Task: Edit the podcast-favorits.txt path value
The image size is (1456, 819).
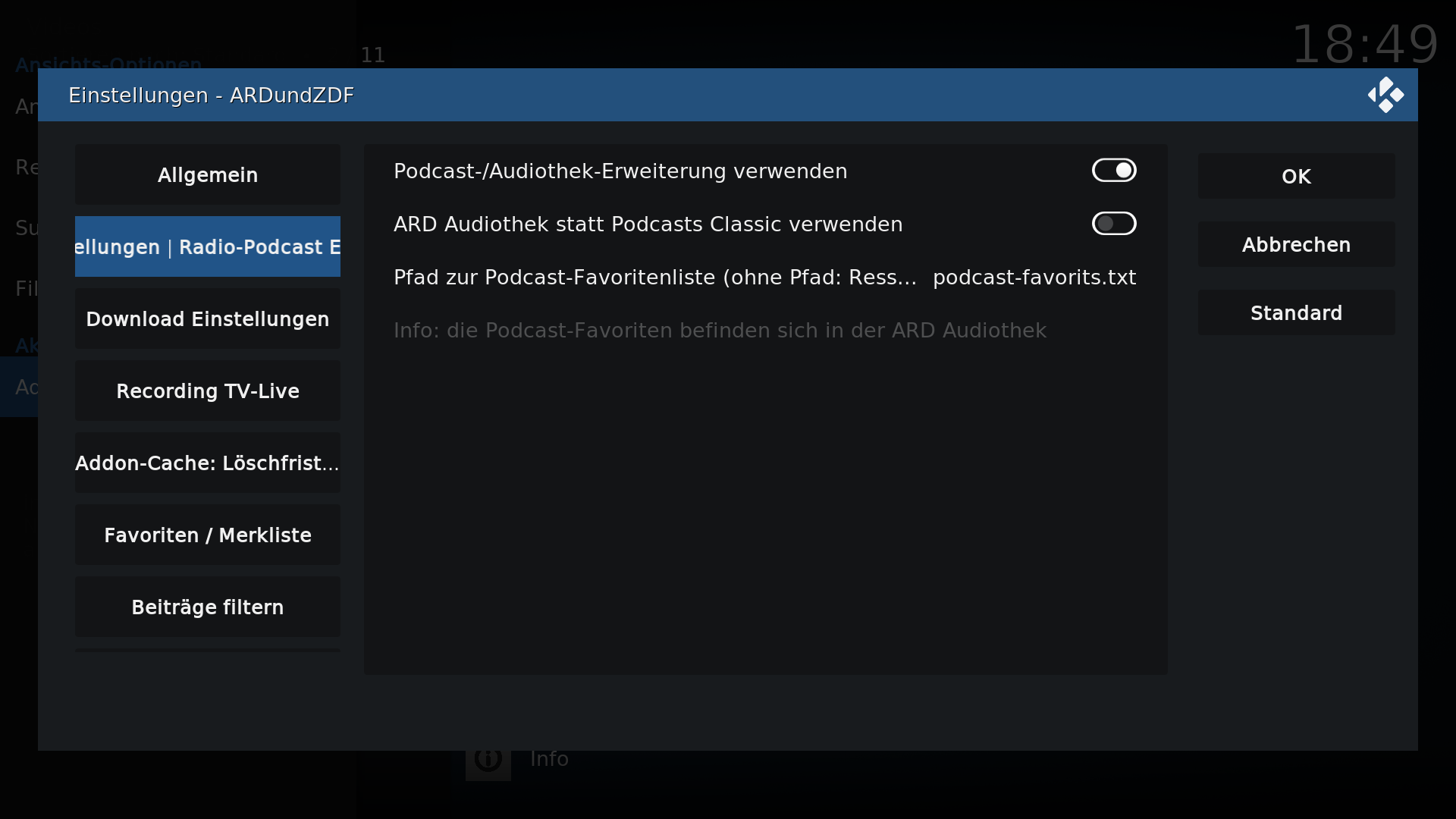Action: pyautogui.click(x=1034, y=278)
